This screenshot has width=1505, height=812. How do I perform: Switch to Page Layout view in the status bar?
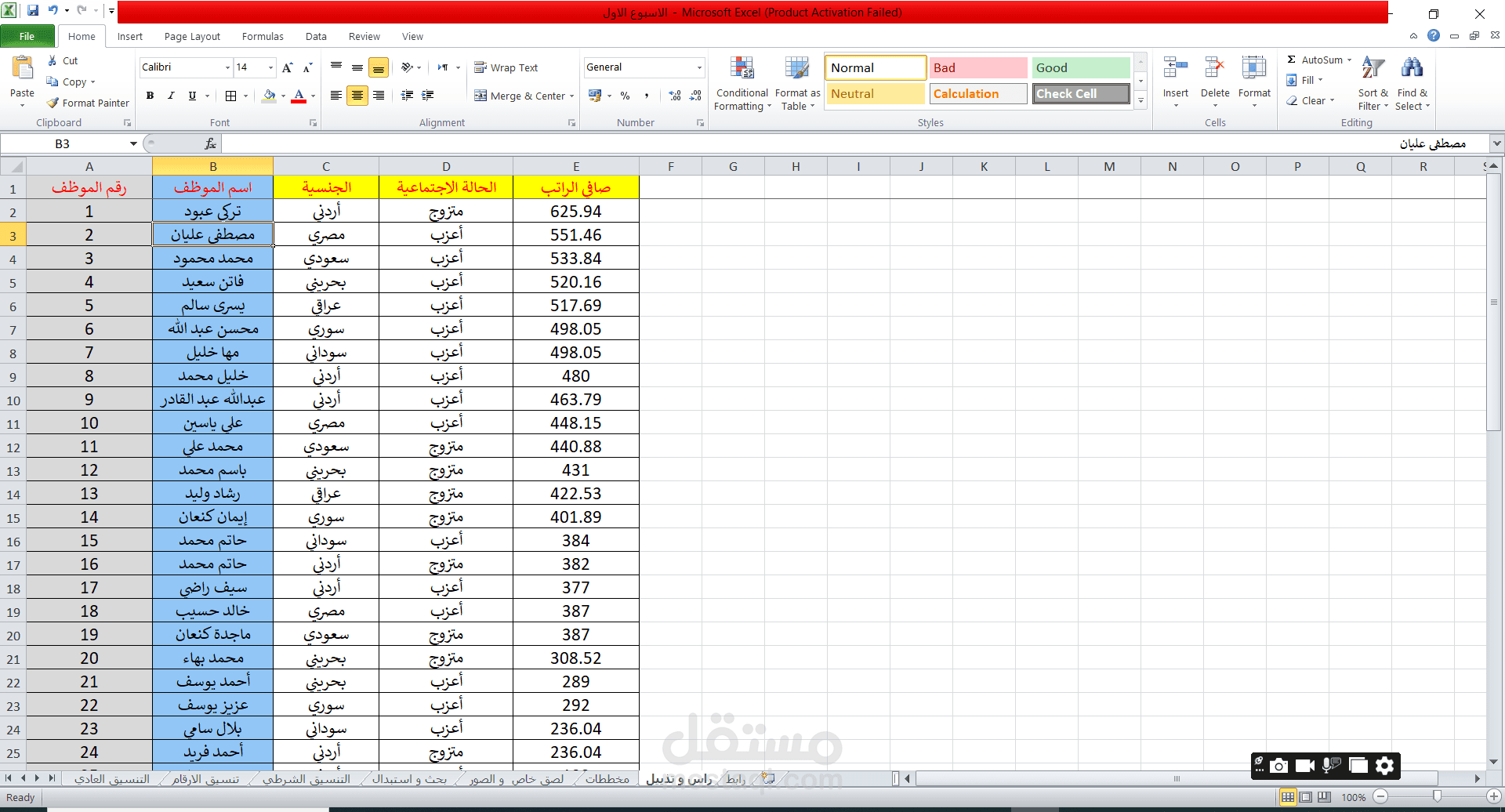1306,797
